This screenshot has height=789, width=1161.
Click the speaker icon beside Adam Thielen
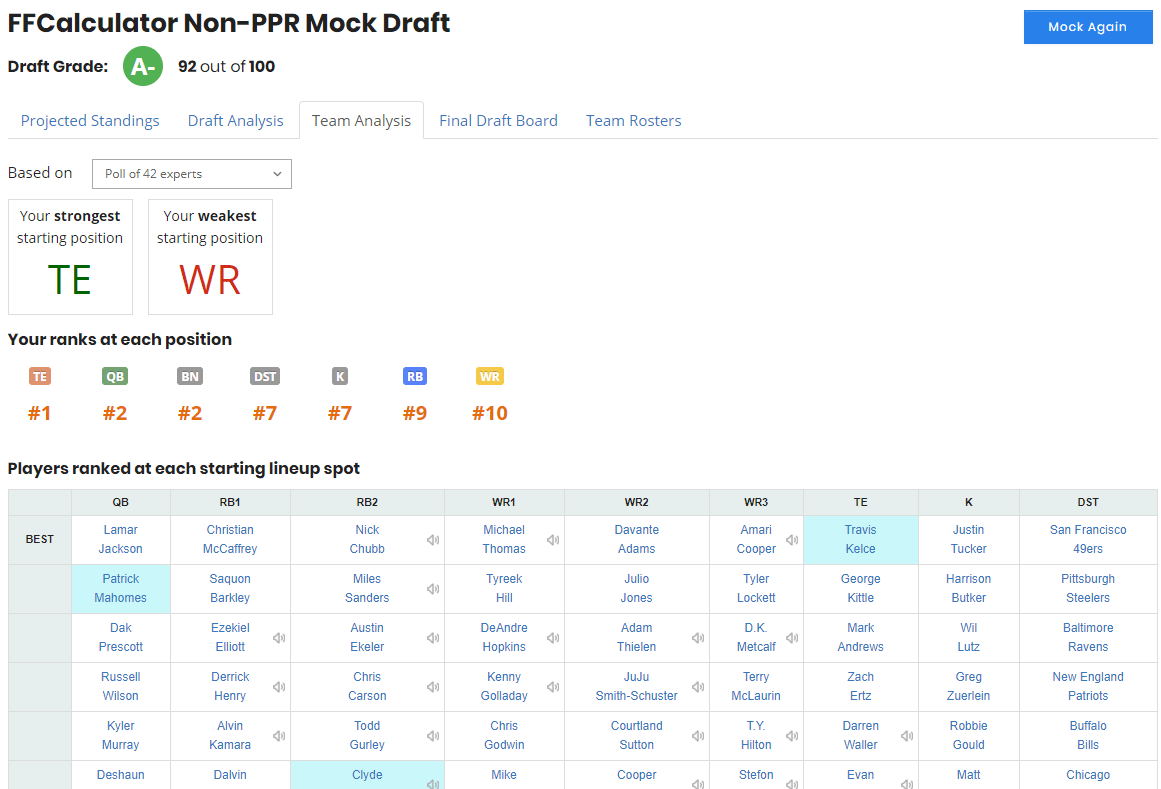[698, 638]
